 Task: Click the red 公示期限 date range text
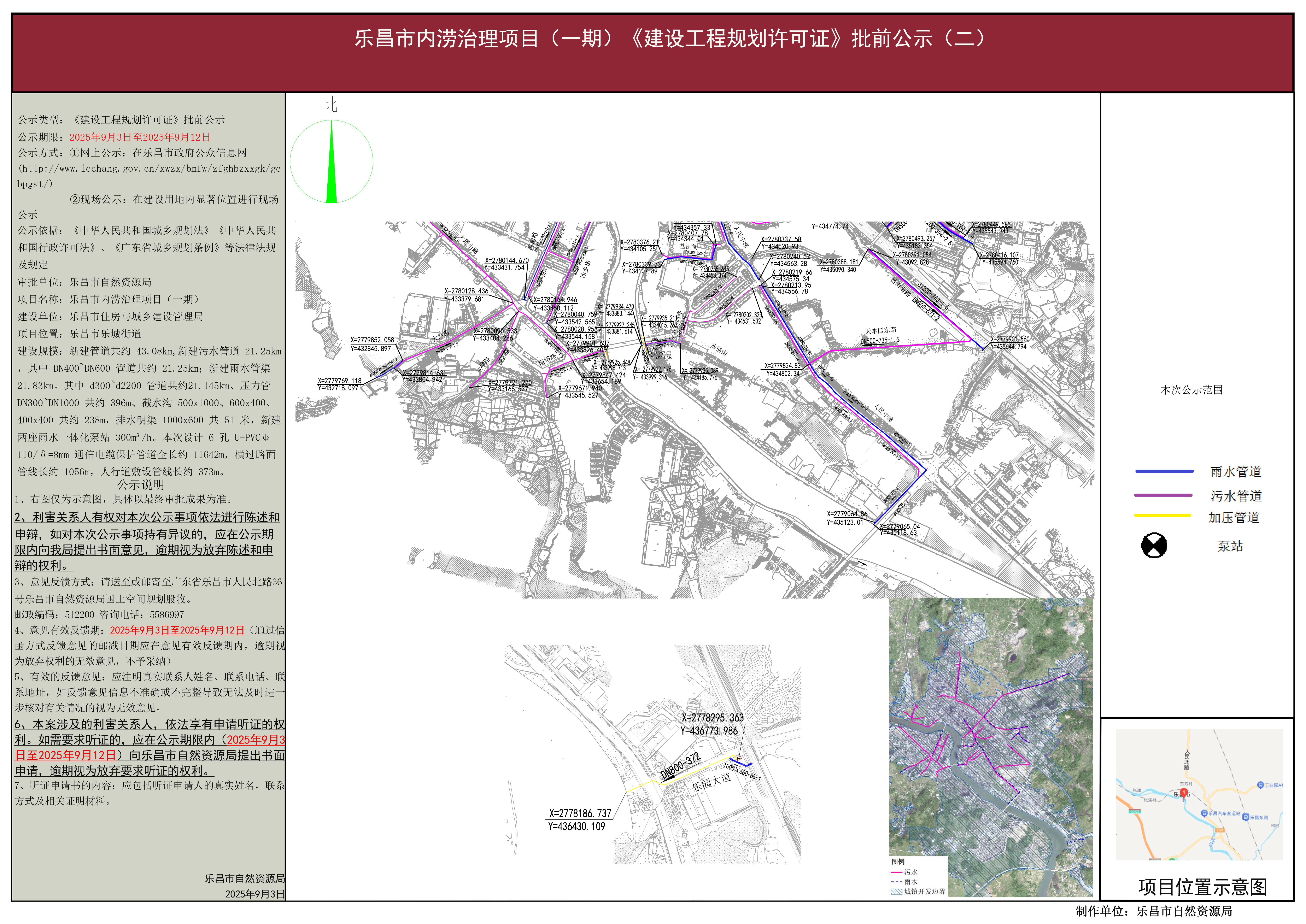140,137
